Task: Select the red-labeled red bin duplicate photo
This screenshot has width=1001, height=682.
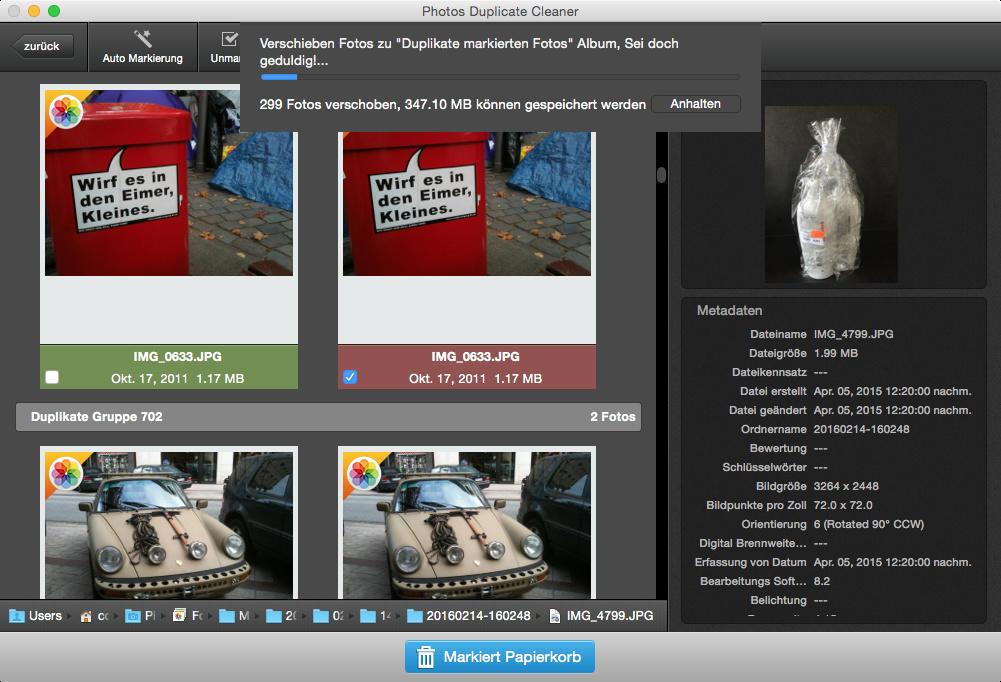Action: pyautogui.click(x=467, y=203)
